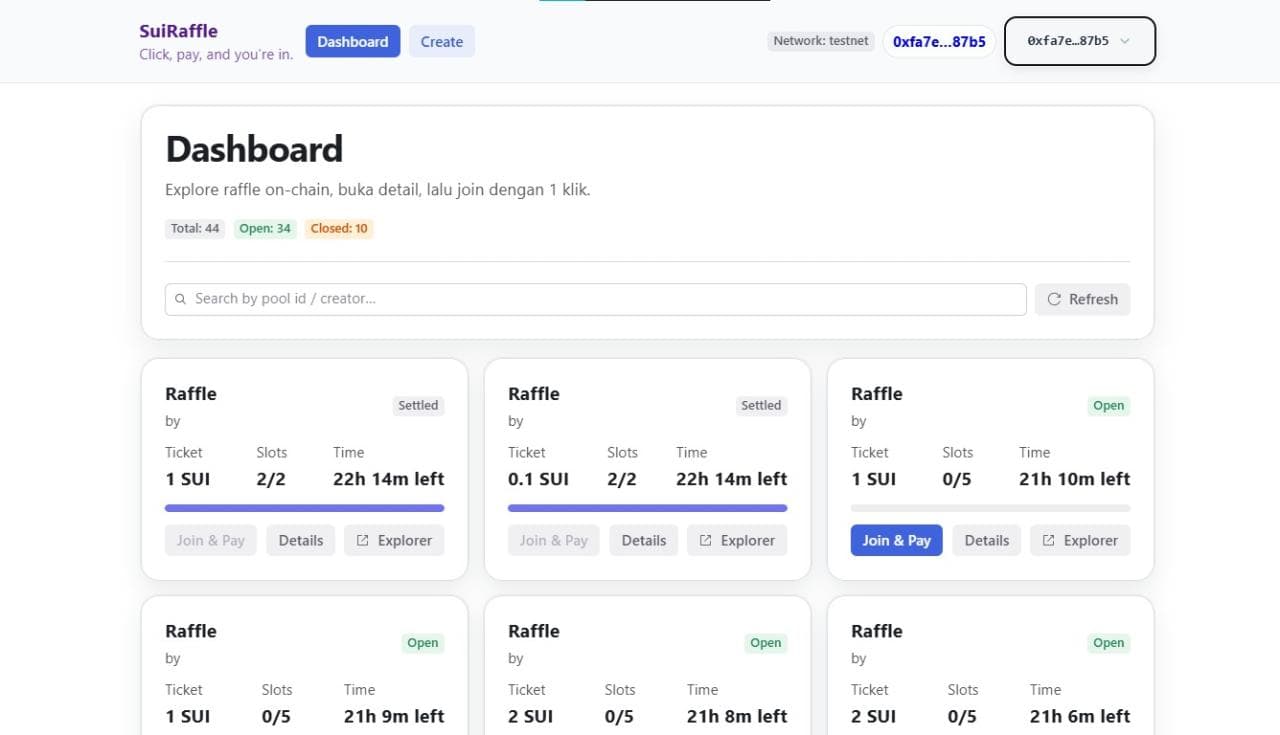Click the refresh arrow icon
This screenshot has width=1280, height=735.
(1054, 299)
